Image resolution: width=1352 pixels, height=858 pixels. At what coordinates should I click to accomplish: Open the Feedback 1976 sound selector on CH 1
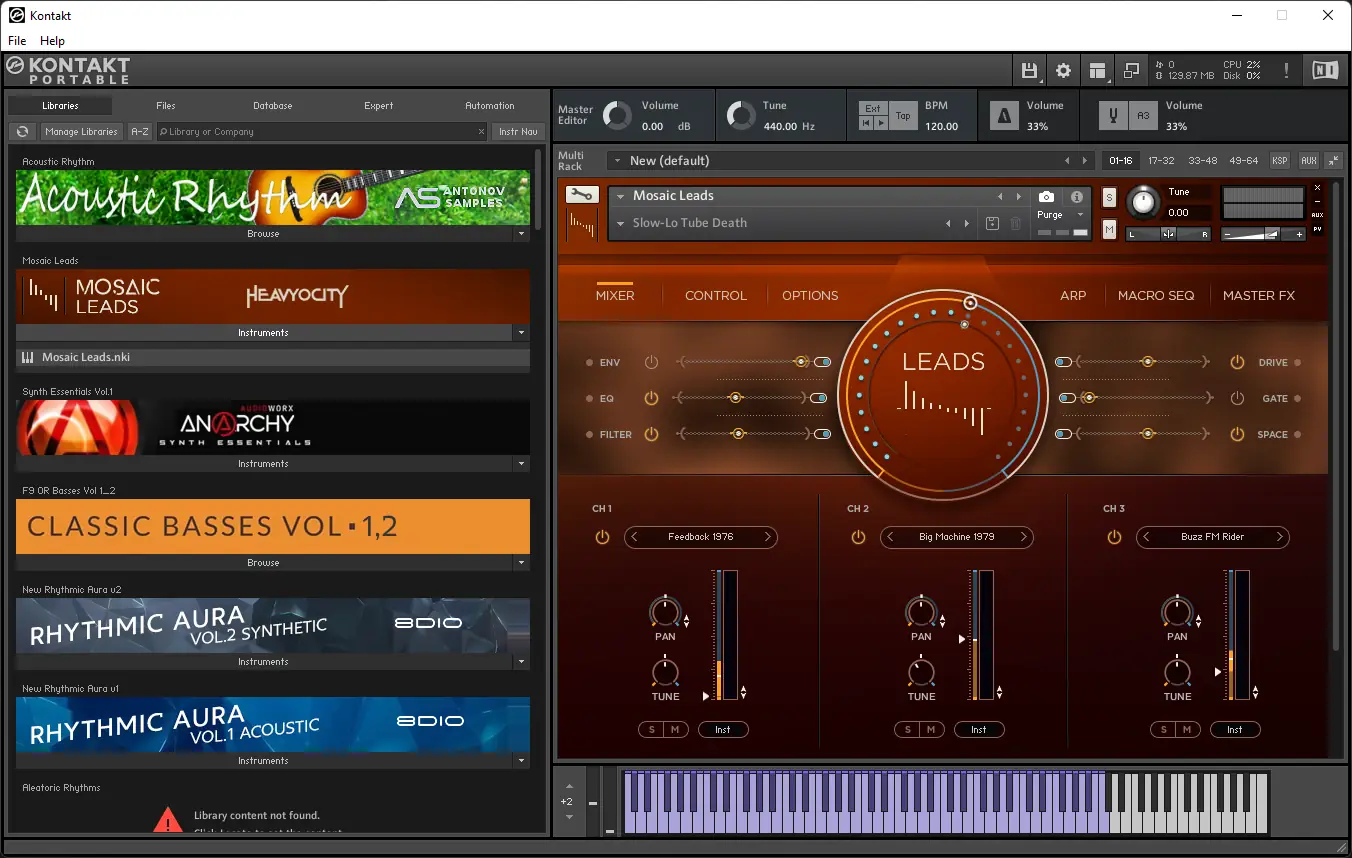click(700, 537)
